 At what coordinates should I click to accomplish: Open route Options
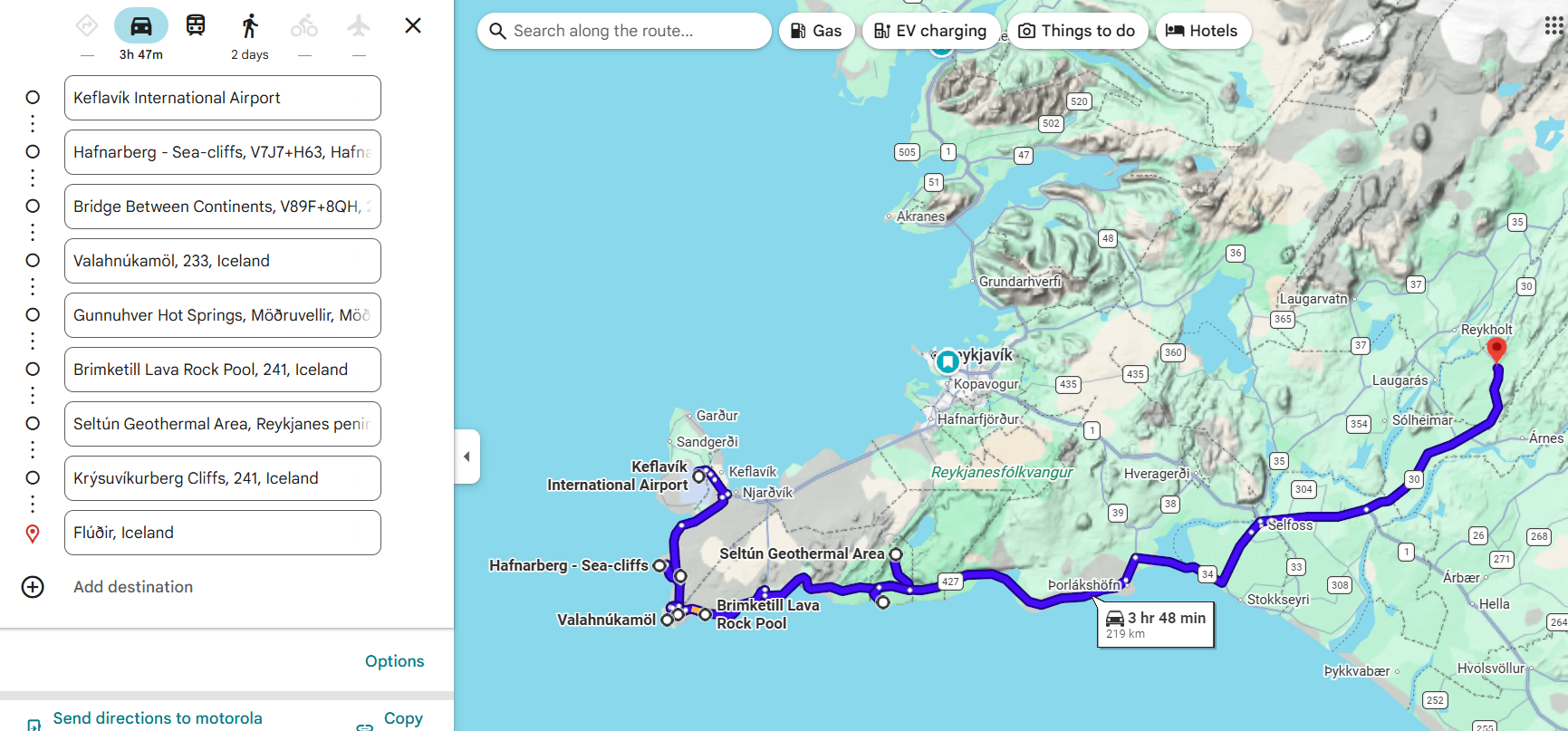point(394,661)
